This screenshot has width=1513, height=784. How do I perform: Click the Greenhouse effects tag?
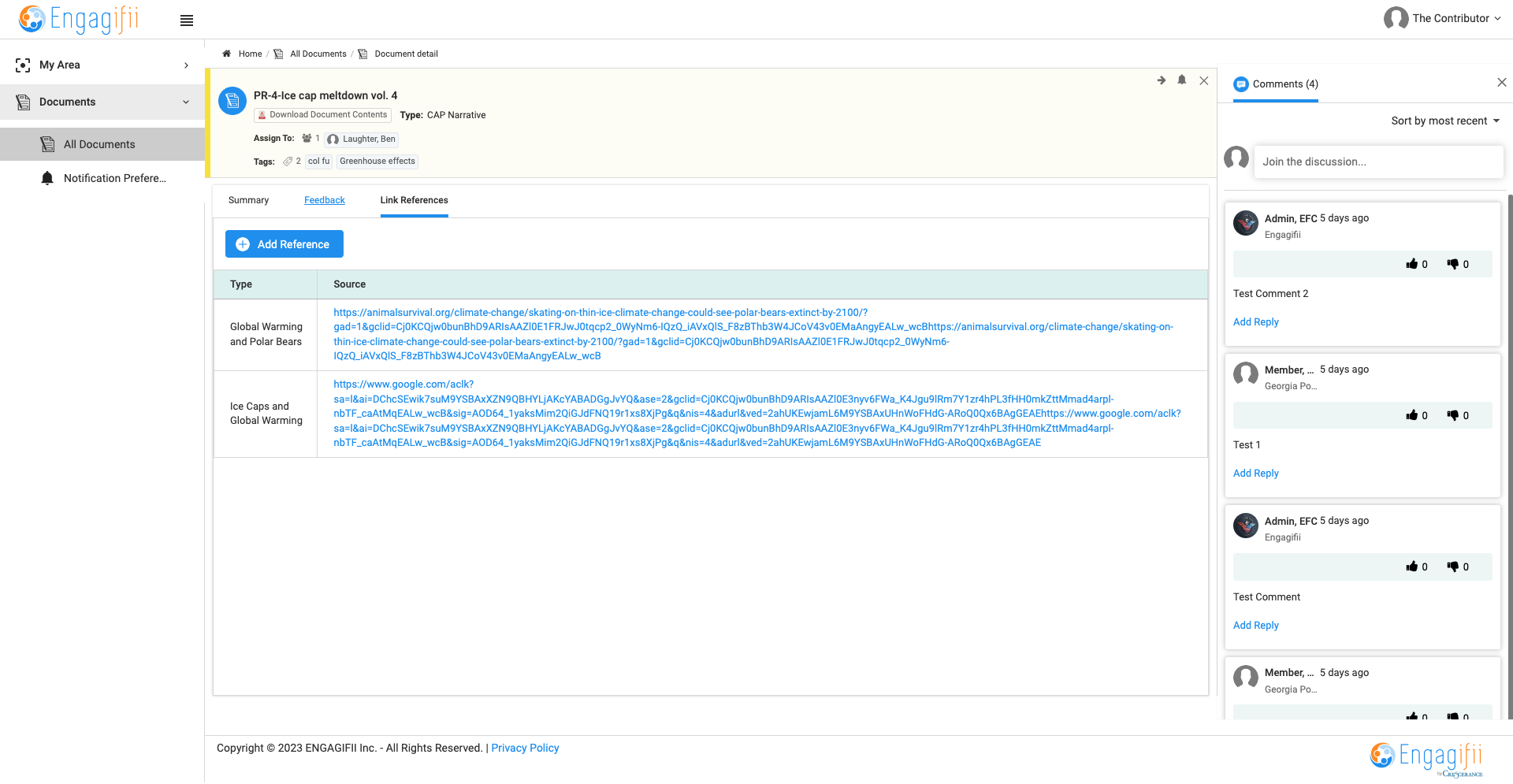[x=377, y=161]
